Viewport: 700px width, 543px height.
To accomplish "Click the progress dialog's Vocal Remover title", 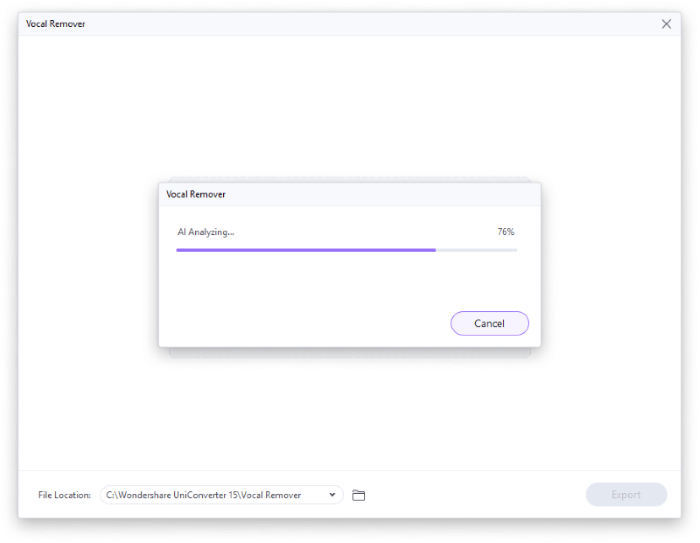I will pyautogui.click(x=196, y=194).
